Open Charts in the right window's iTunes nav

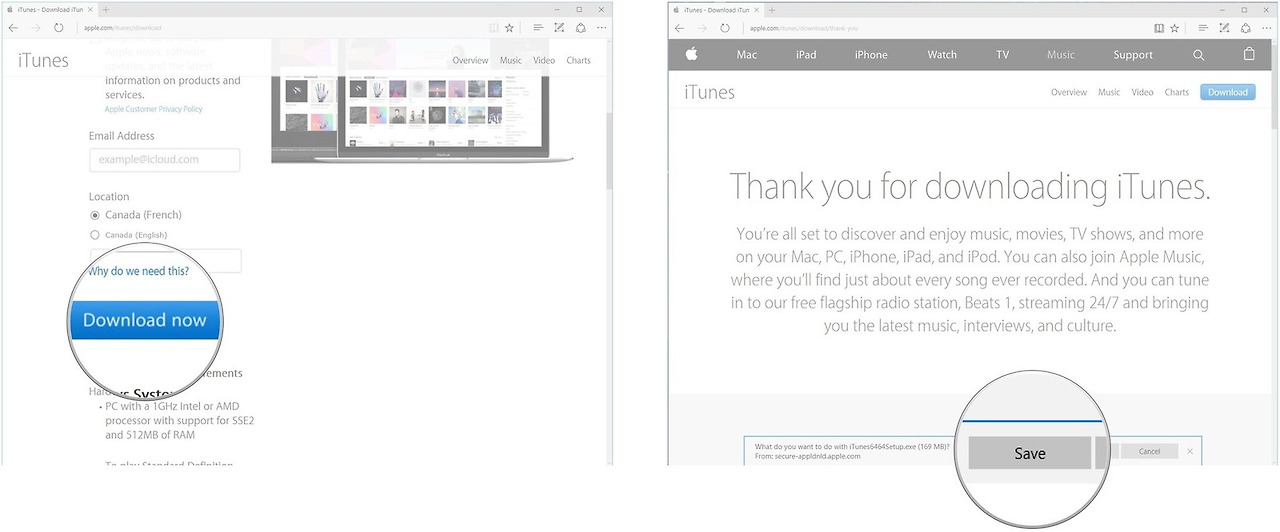tap(1177, 92)
